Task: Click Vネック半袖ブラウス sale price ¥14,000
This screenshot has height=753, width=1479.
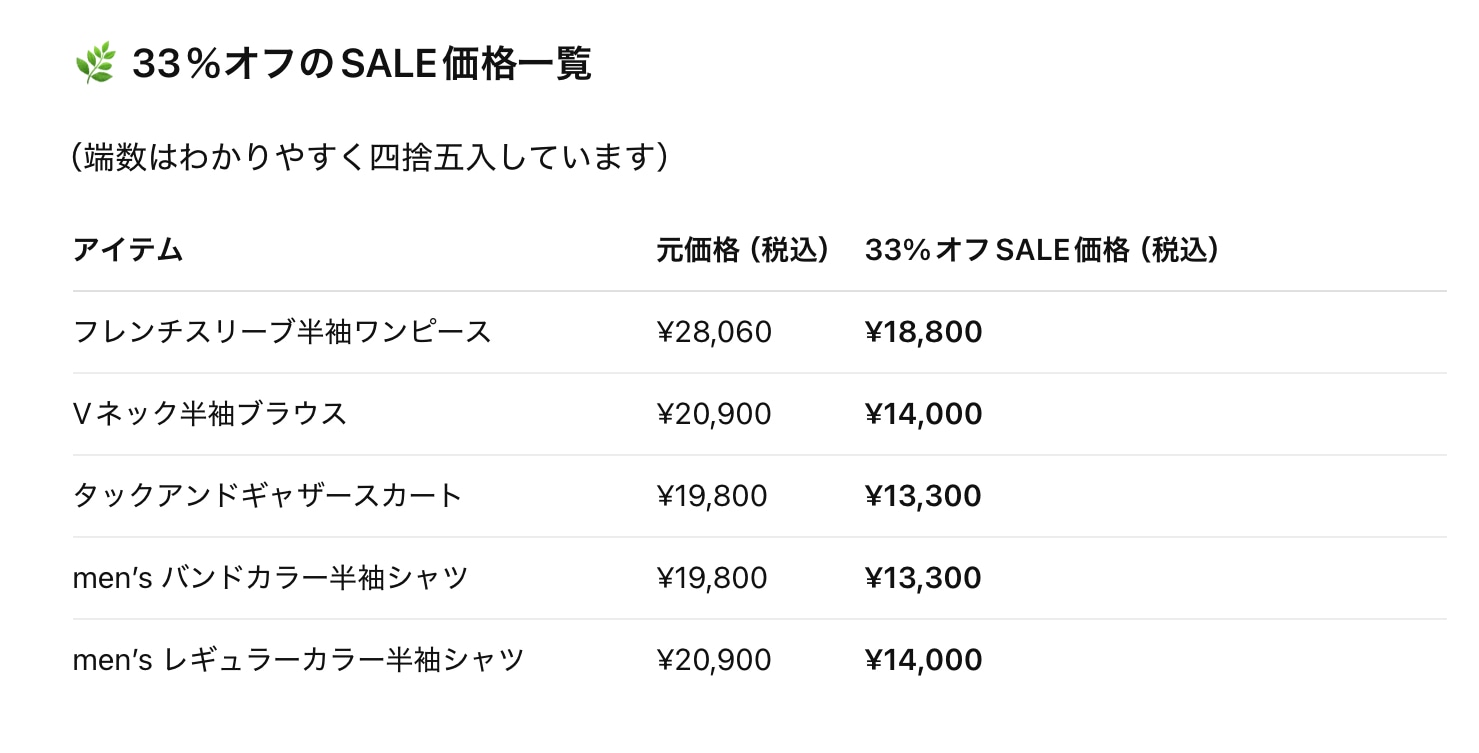Action: 924,414
